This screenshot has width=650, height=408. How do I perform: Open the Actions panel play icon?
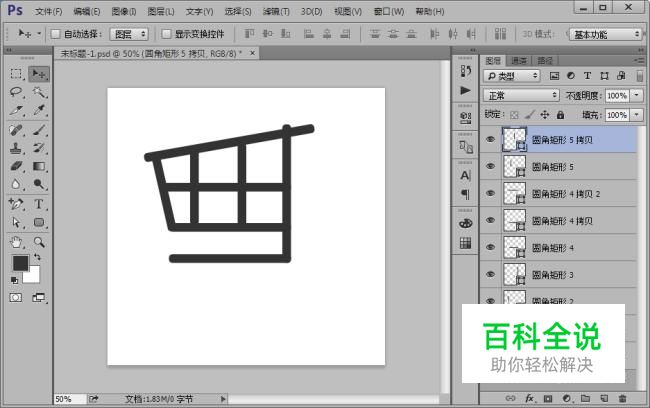tap(466, 90)
